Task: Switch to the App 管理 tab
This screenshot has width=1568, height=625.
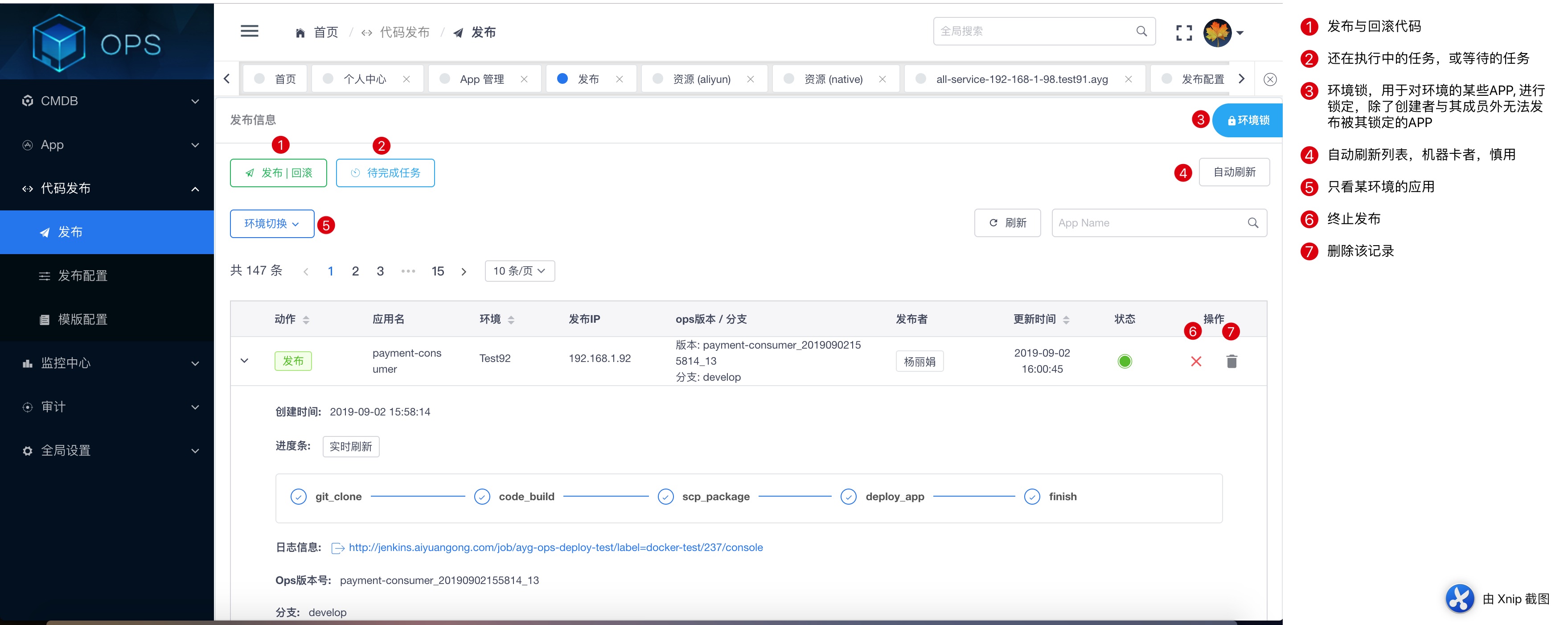Action: point(481,79)
